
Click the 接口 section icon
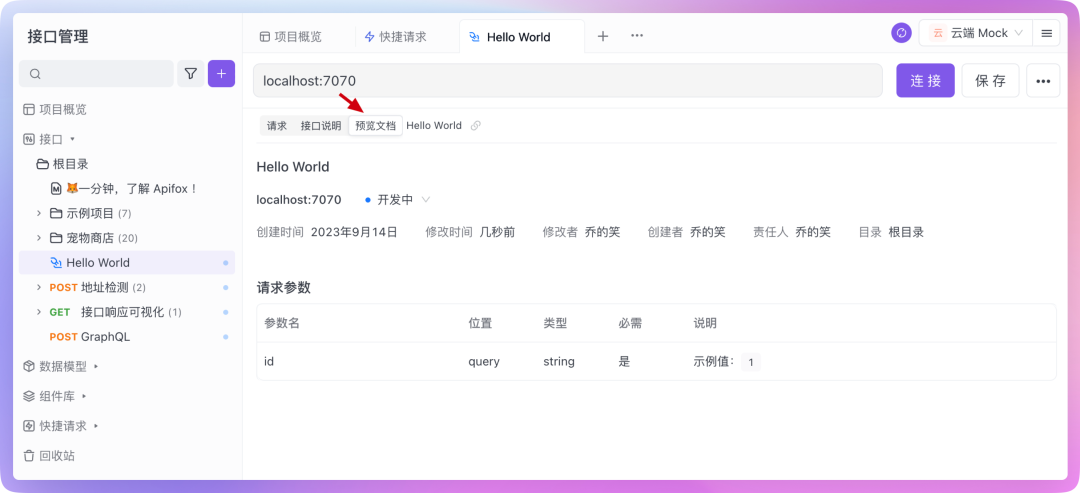29,139
